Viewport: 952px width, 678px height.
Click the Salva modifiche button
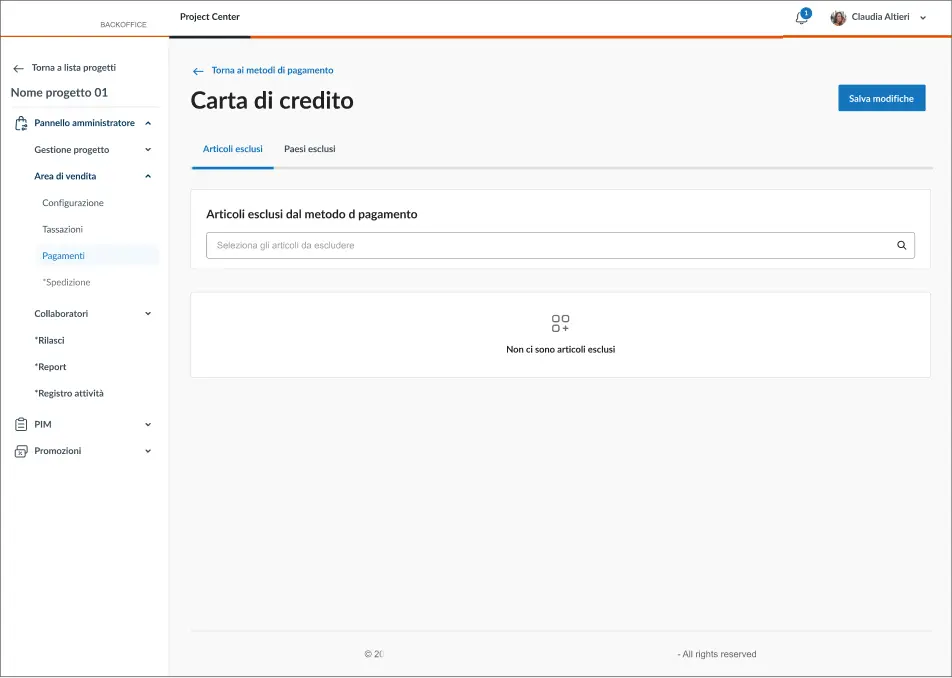(x=881, y=98)
